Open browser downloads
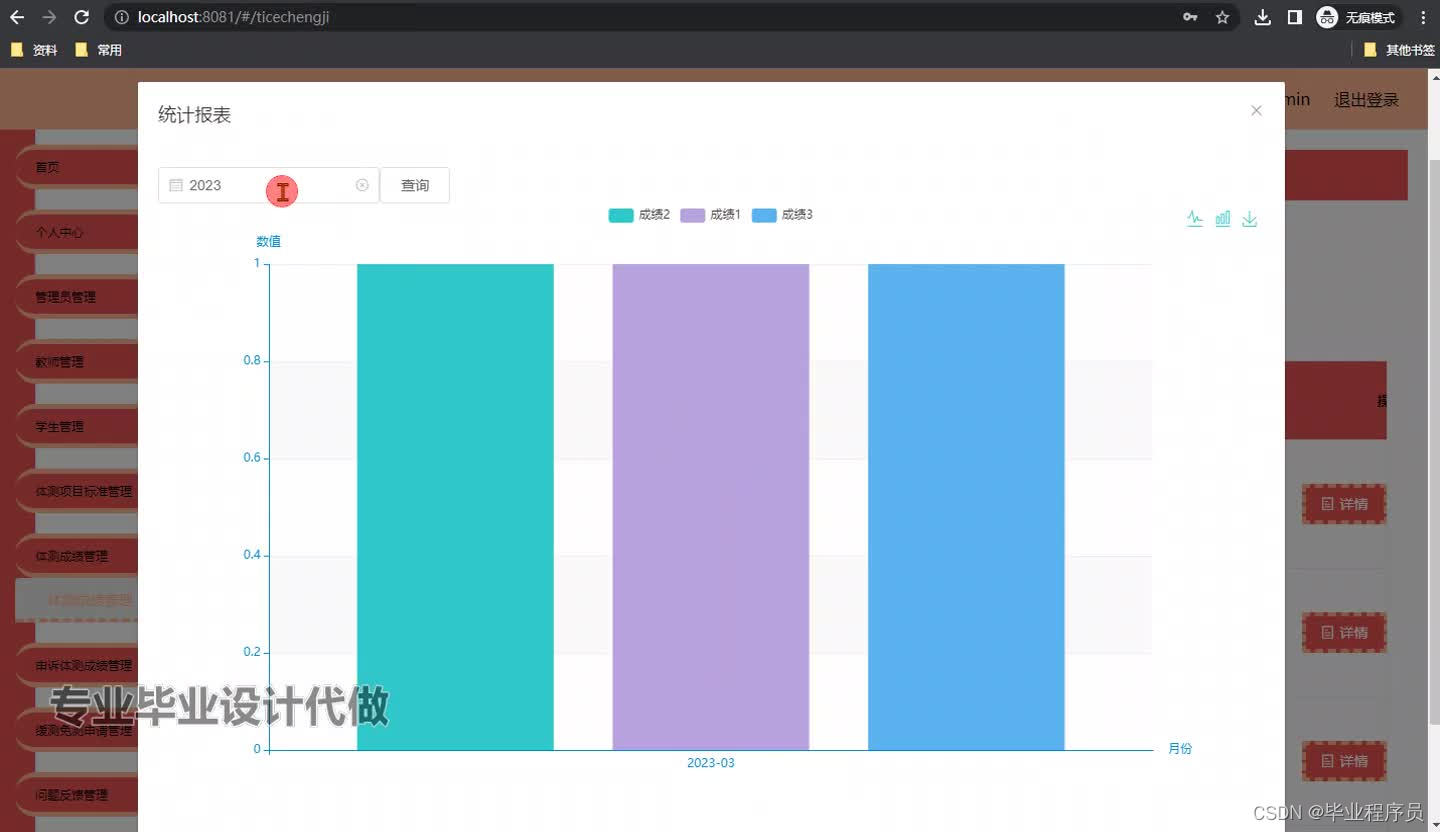The image size is (1440, 832). coord(1263,17)
